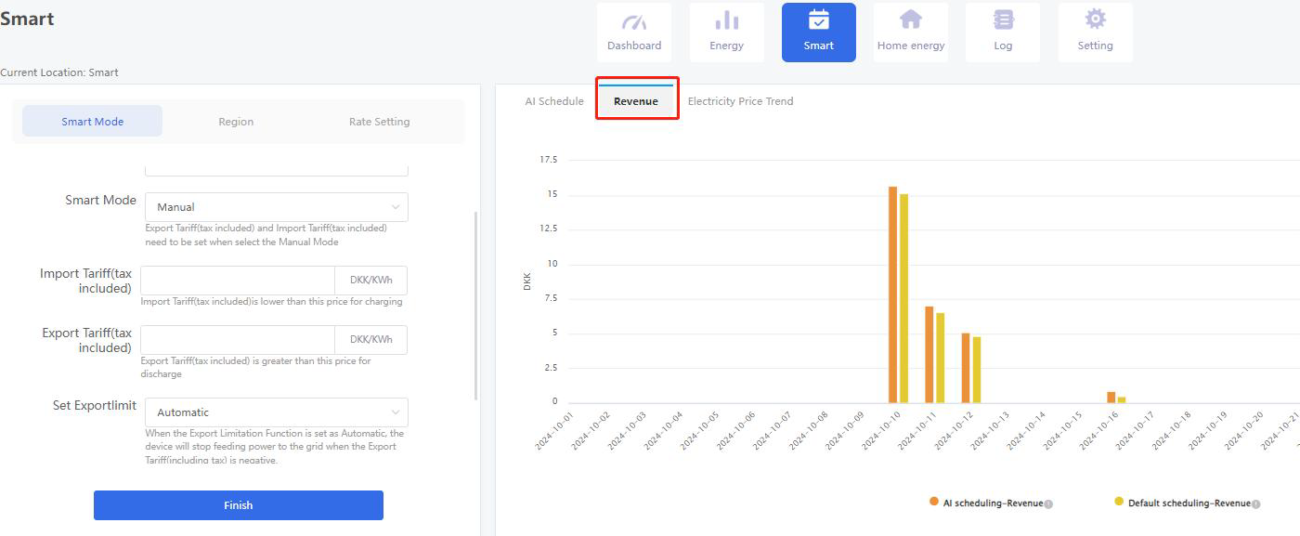Click the Export Tariff input field
The width and height of the screenshot is (1300, 536).
click(238, 340)
